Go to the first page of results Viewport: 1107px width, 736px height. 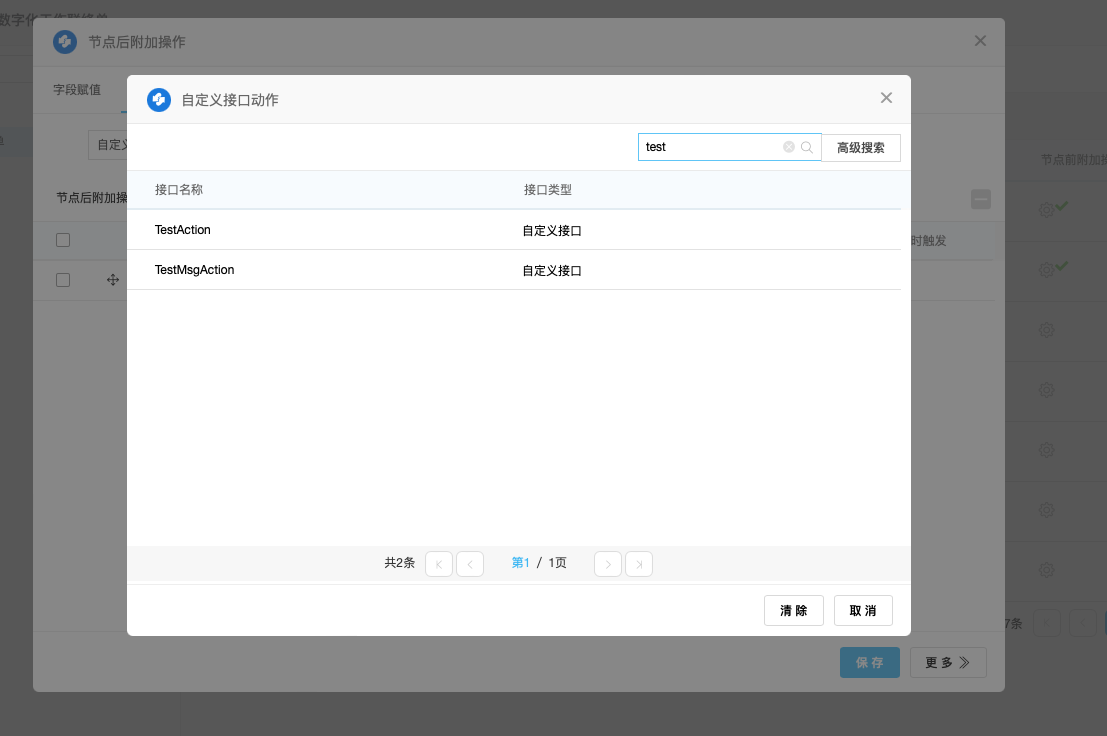pos(438,564)
